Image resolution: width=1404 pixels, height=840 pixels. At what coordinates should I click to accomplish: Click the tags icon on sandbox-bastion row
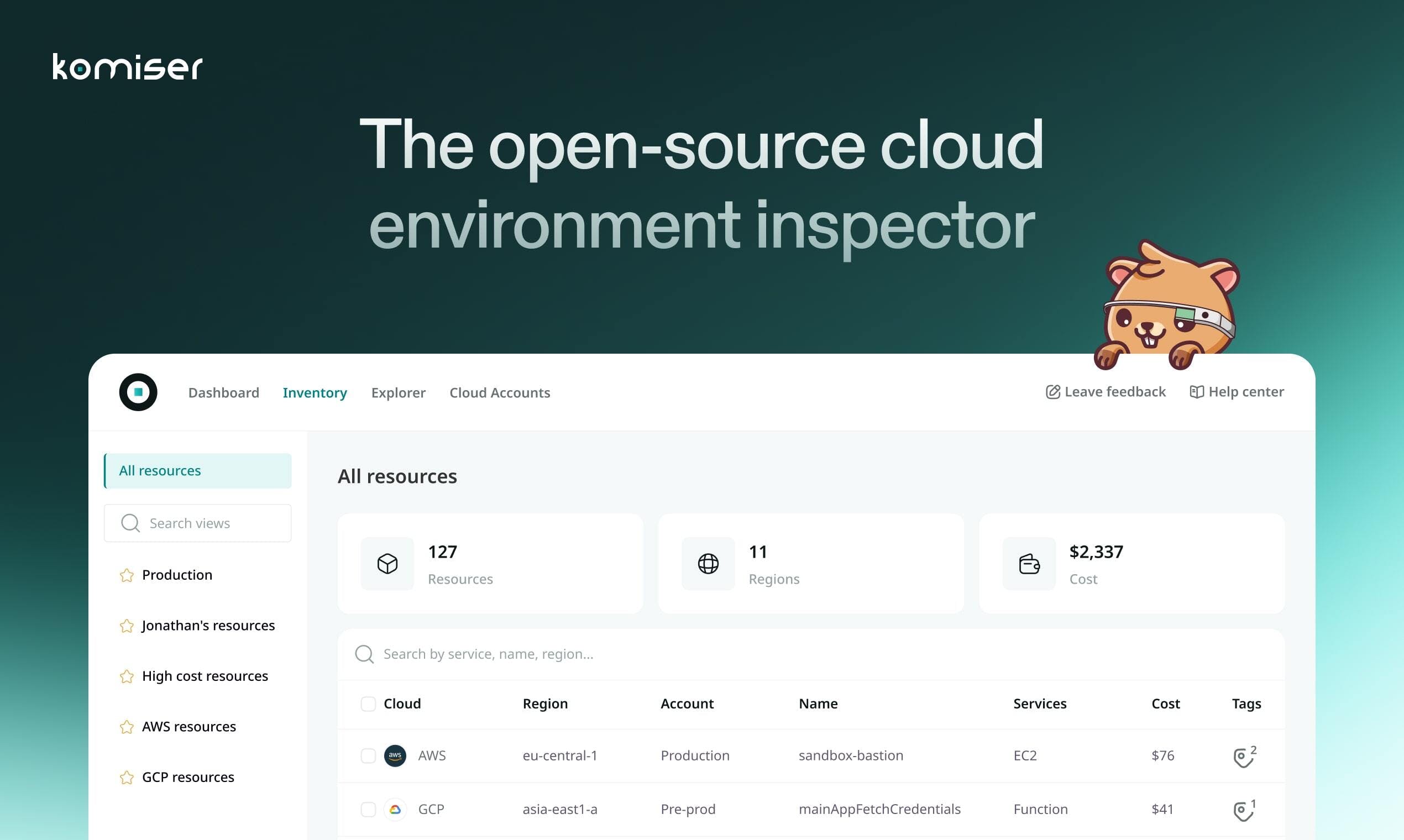pyautogui.click(x=1242, y=757)
